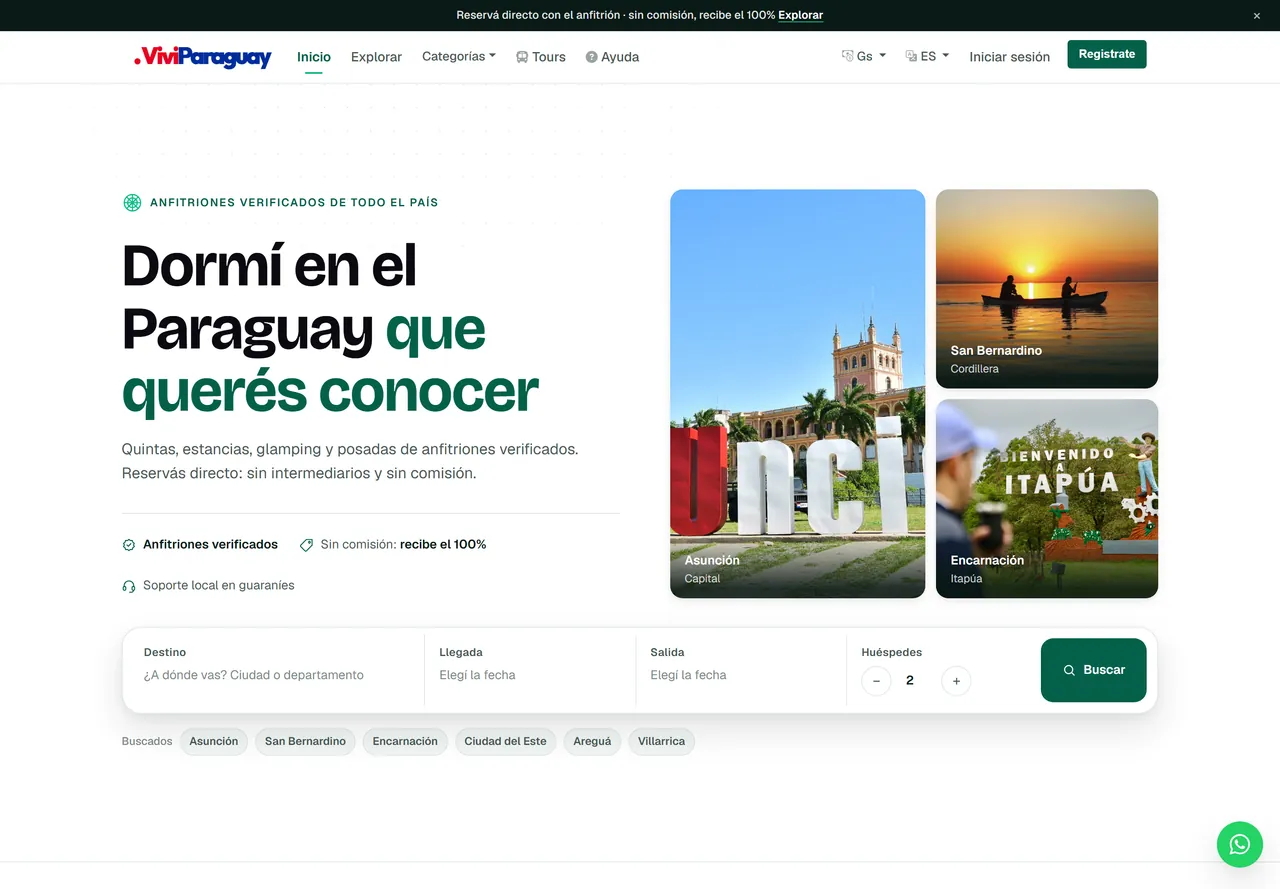Image resolution: width=1280 pixels, height=889 pixels.
Task: Select the San Bernardino suggestion chip
Action: tap(305, 742)
